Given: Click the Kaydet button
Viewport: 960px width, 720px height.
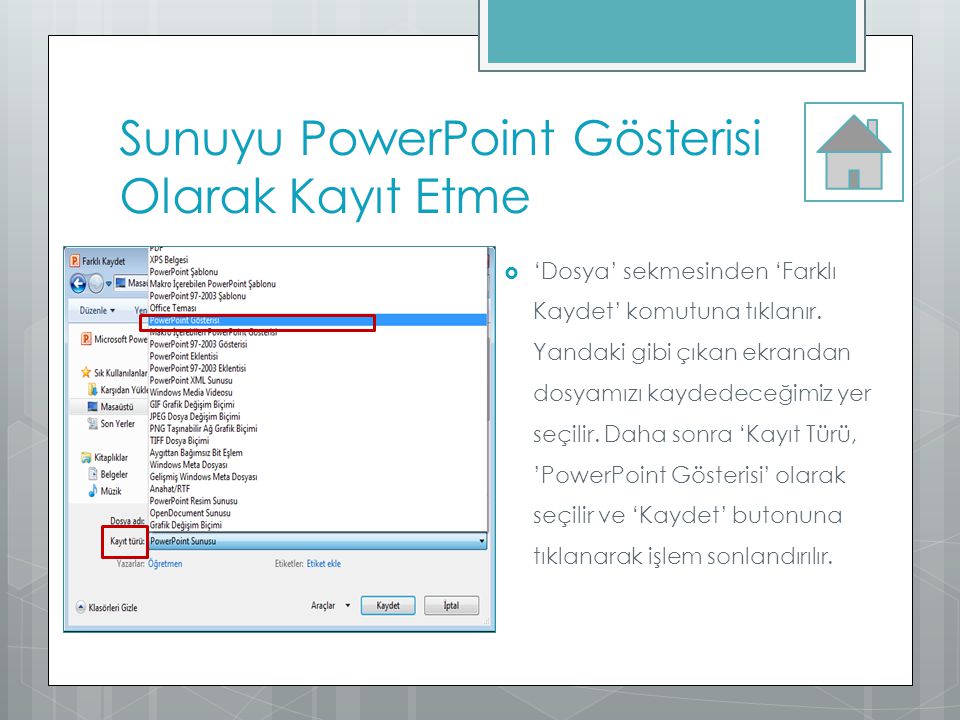Looking at the screenshot, I should [388, 606].
